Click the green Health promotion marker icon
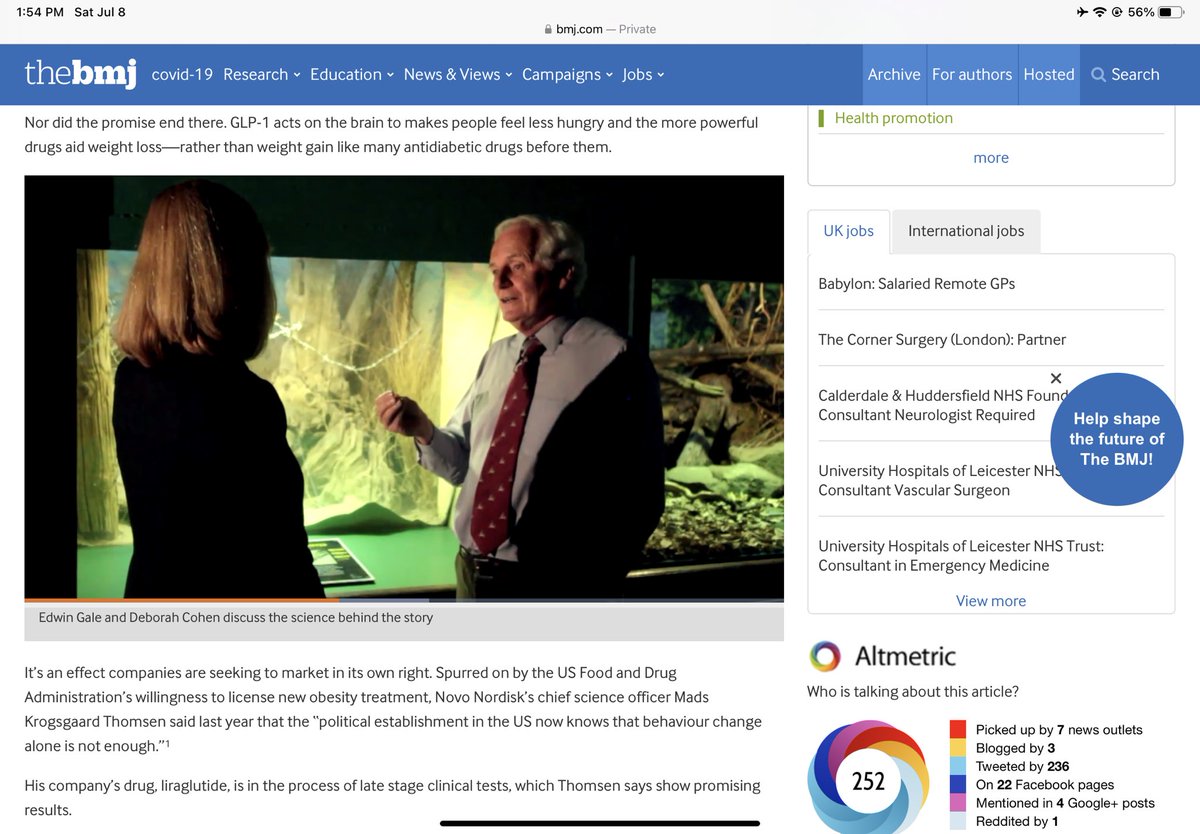 click(822, 117)
